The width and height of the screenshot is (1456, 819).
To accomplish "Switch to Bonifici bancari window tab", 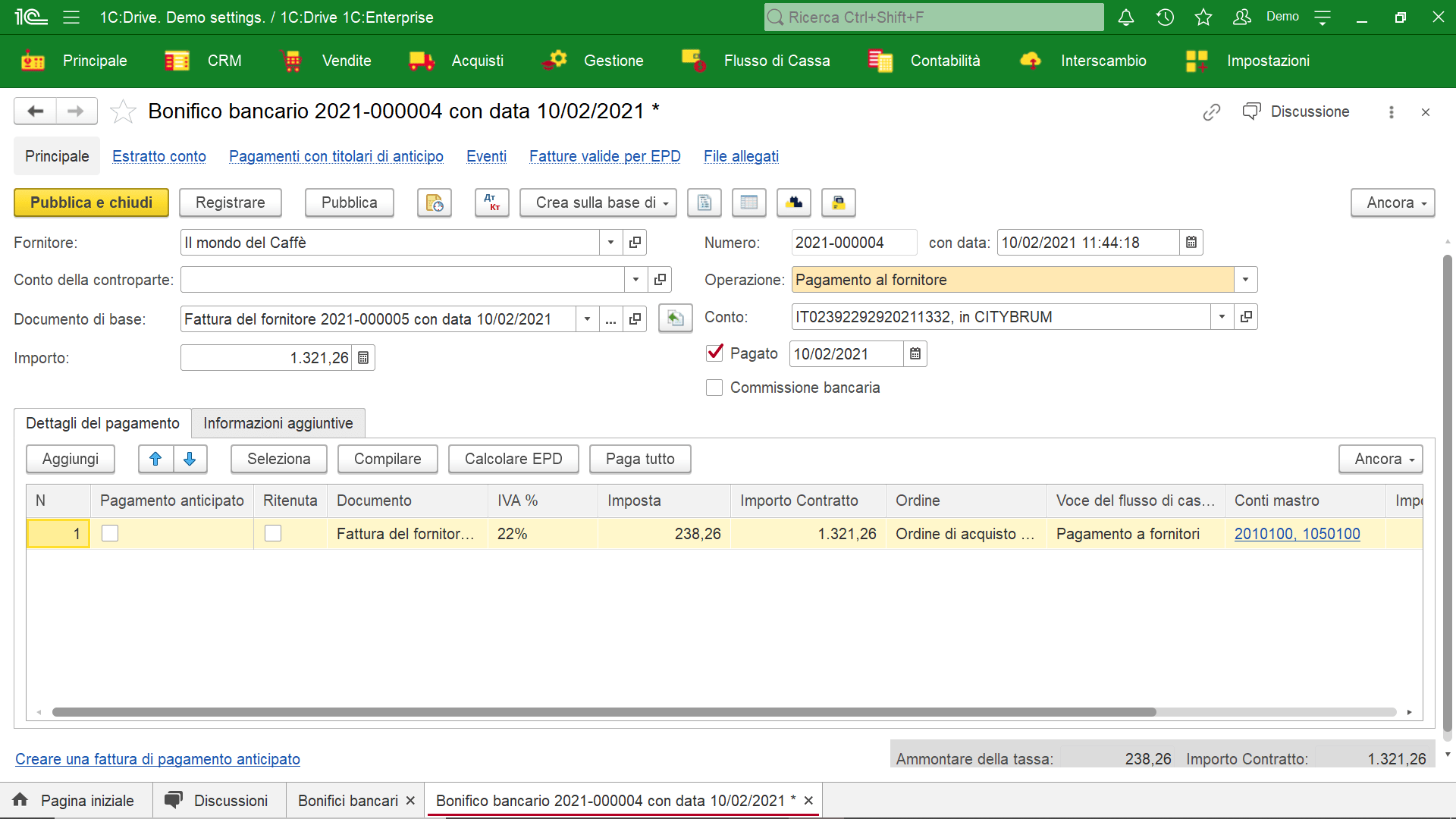I will click(x=348, y=801).
